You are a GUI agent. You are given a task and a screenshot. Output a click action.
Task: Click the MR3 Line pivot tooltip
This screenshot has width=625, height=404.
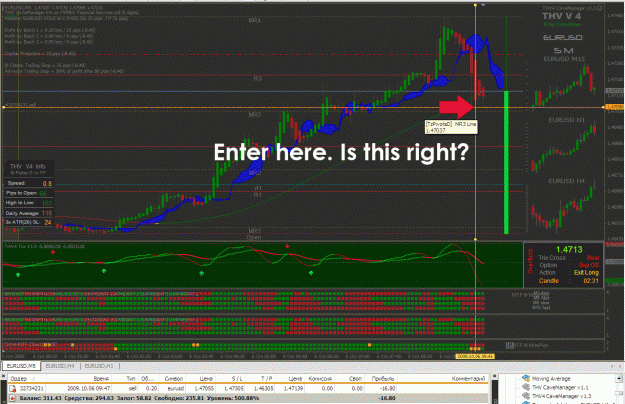coord(451,127)
